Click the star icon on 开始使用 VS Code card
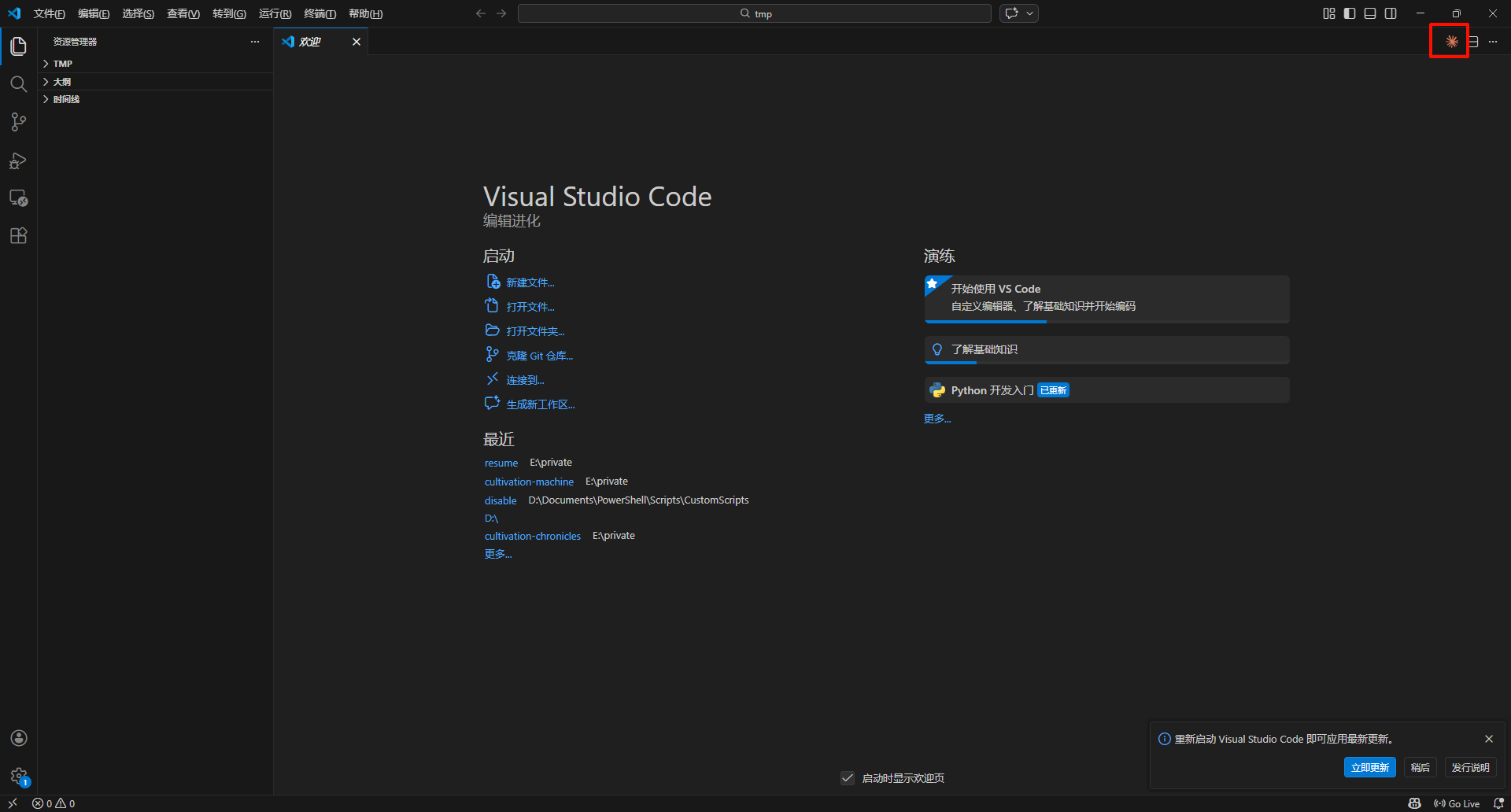This screenshot has width=1511, height=812. (933, 284)
